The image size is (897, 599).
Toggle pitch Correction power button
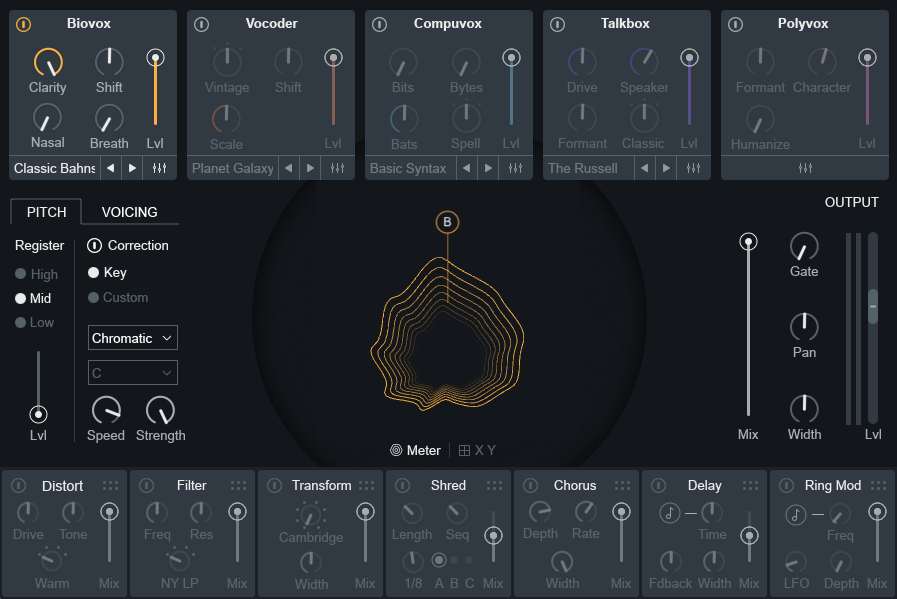pyautogui.click(x=94, y=246)
